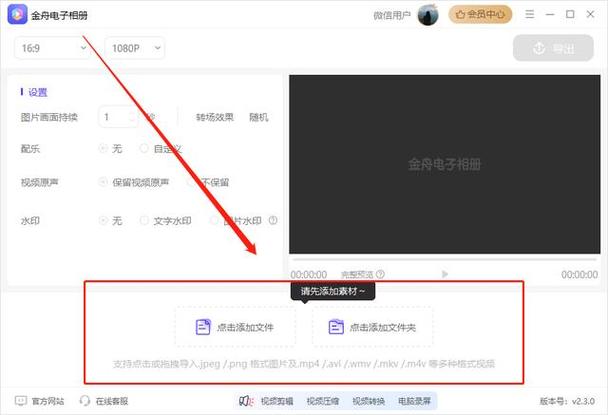Click the headset icon beside 在线客服

(85, 401)
